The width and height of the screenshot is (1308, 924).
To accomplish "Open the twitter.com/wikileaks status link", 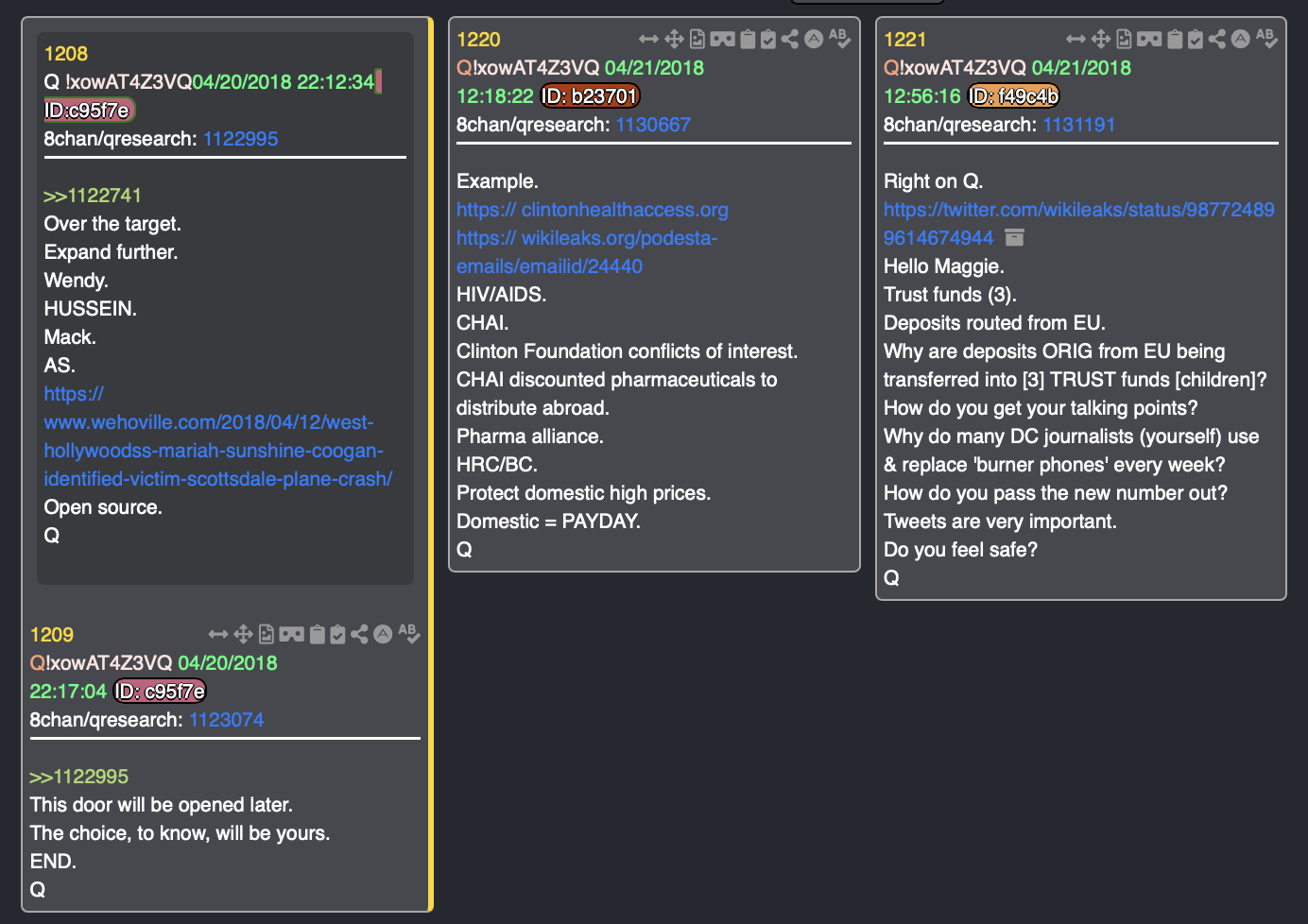I will 1079,224.
